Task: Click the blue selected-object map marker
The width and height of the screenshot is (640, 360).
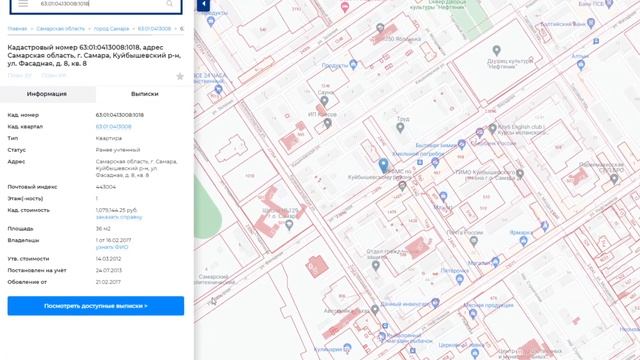Action: pyautogui.click(x=383, y=166)
